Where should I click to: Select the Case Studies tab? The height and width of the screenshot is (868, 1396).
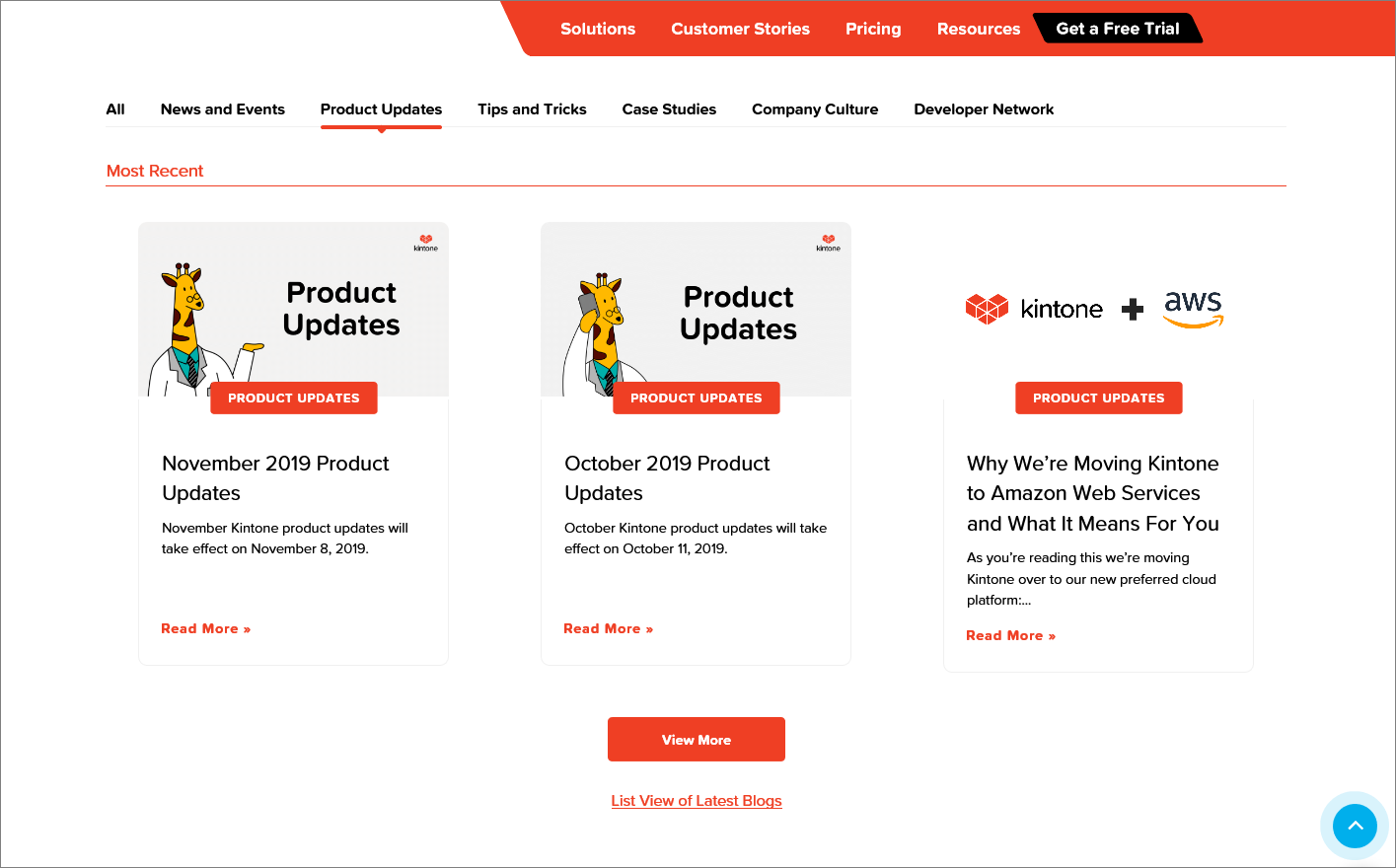(669, 109)
